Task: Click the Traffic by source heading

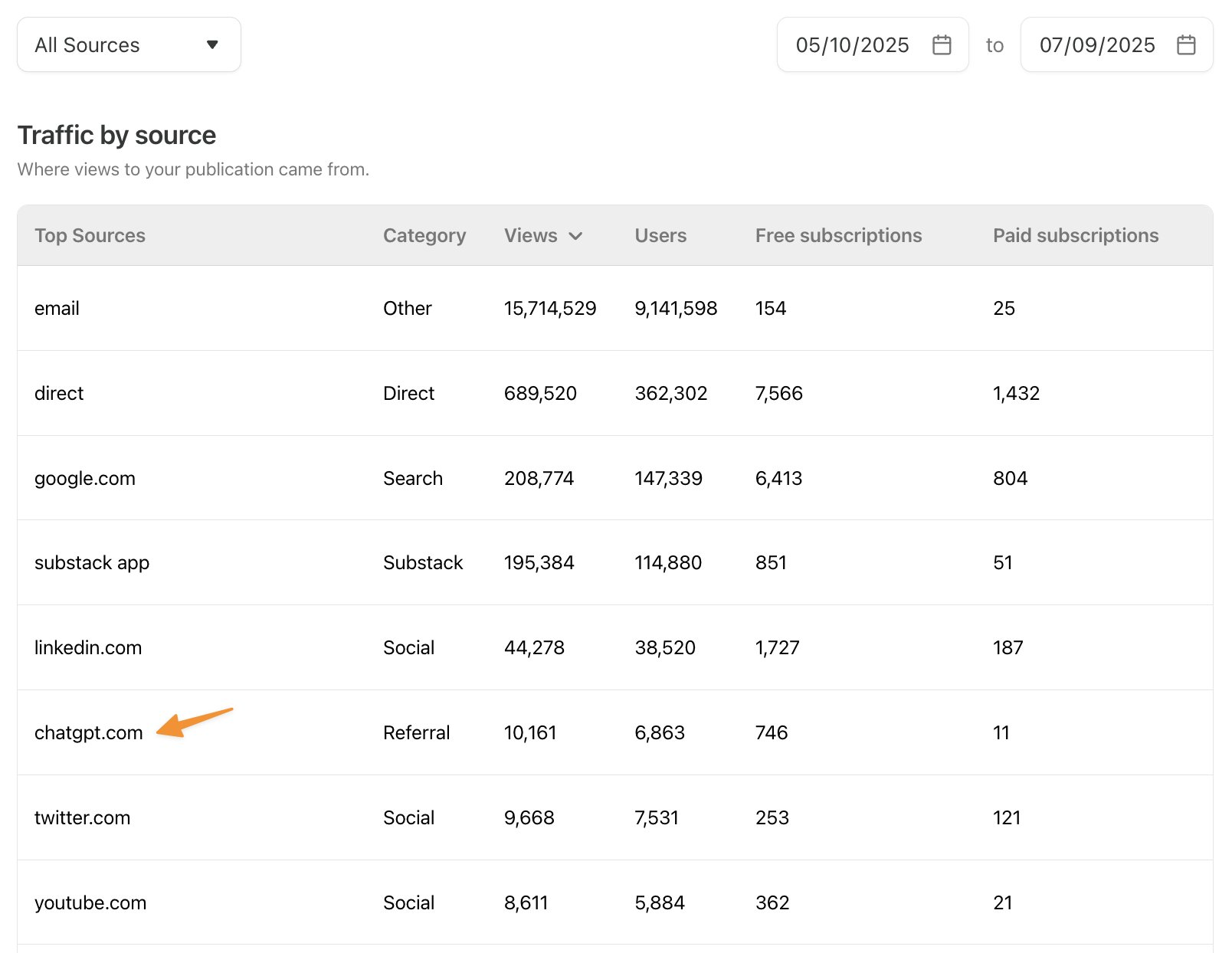Action: tap(116, 136)
